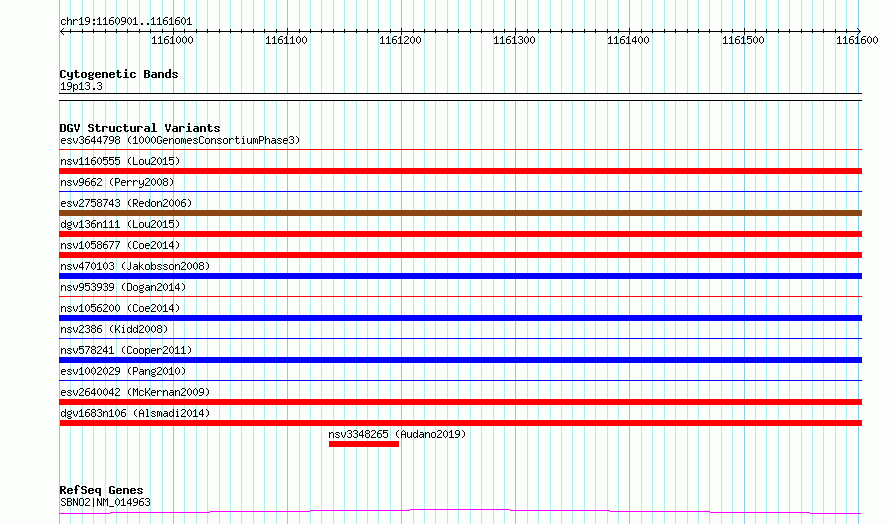
Task: Click the red bar under dgv136n111
Action: point(460,234)
